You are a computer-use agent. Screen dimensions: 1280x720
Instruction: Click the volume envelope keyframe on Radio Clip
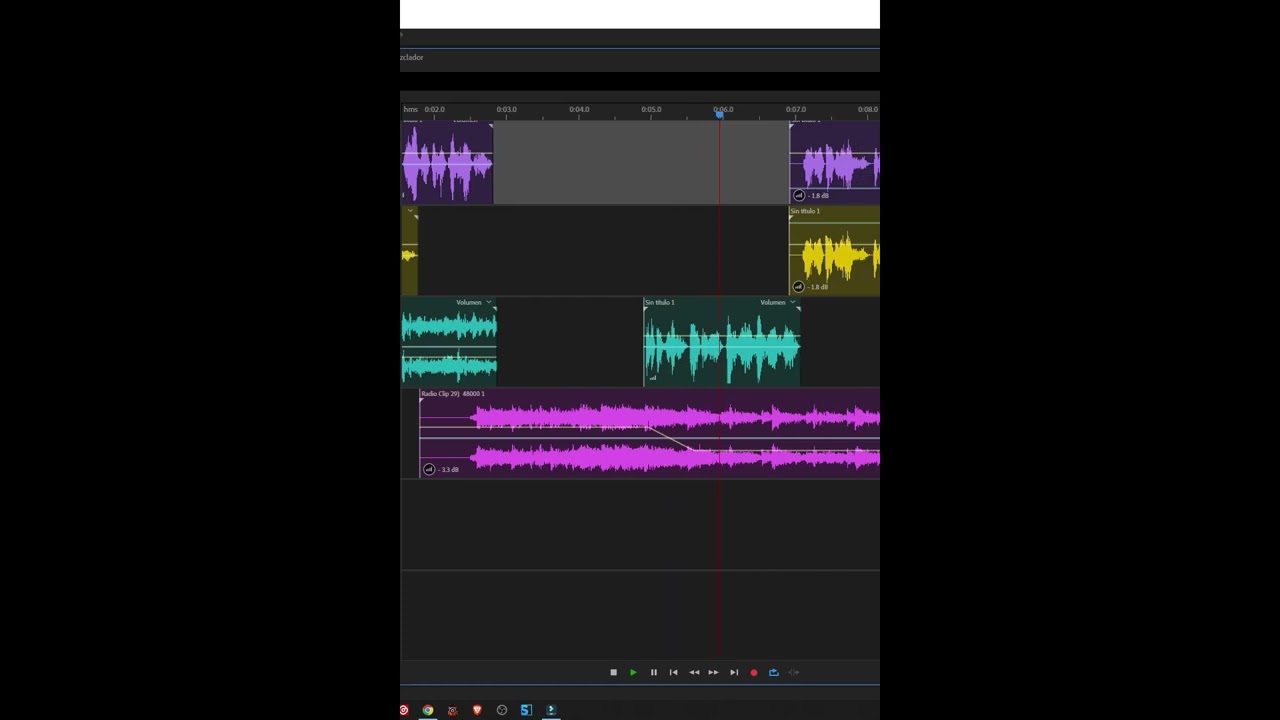click(x=650, y=429)
